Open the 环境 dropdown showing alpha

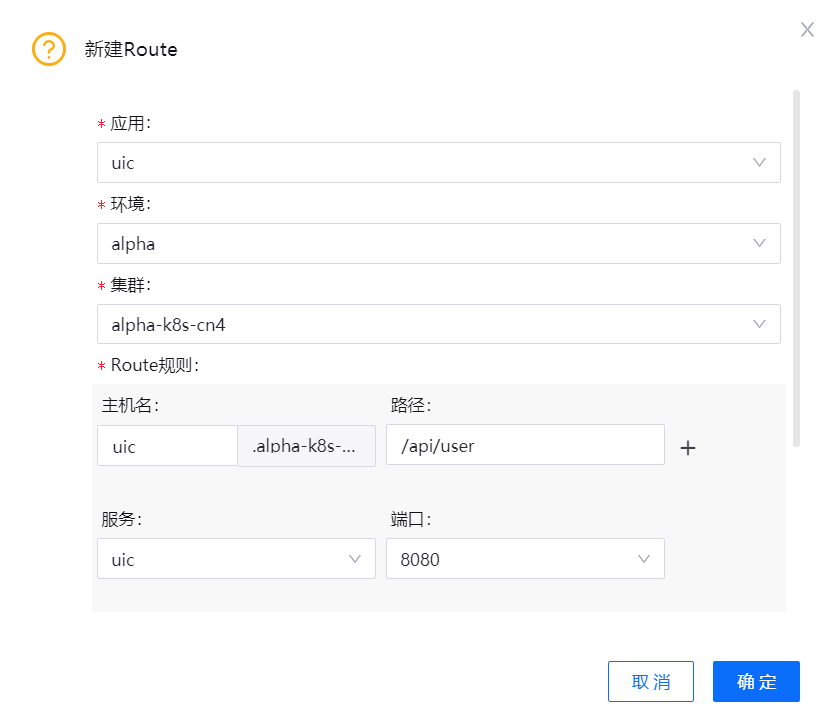pos(420,243)
